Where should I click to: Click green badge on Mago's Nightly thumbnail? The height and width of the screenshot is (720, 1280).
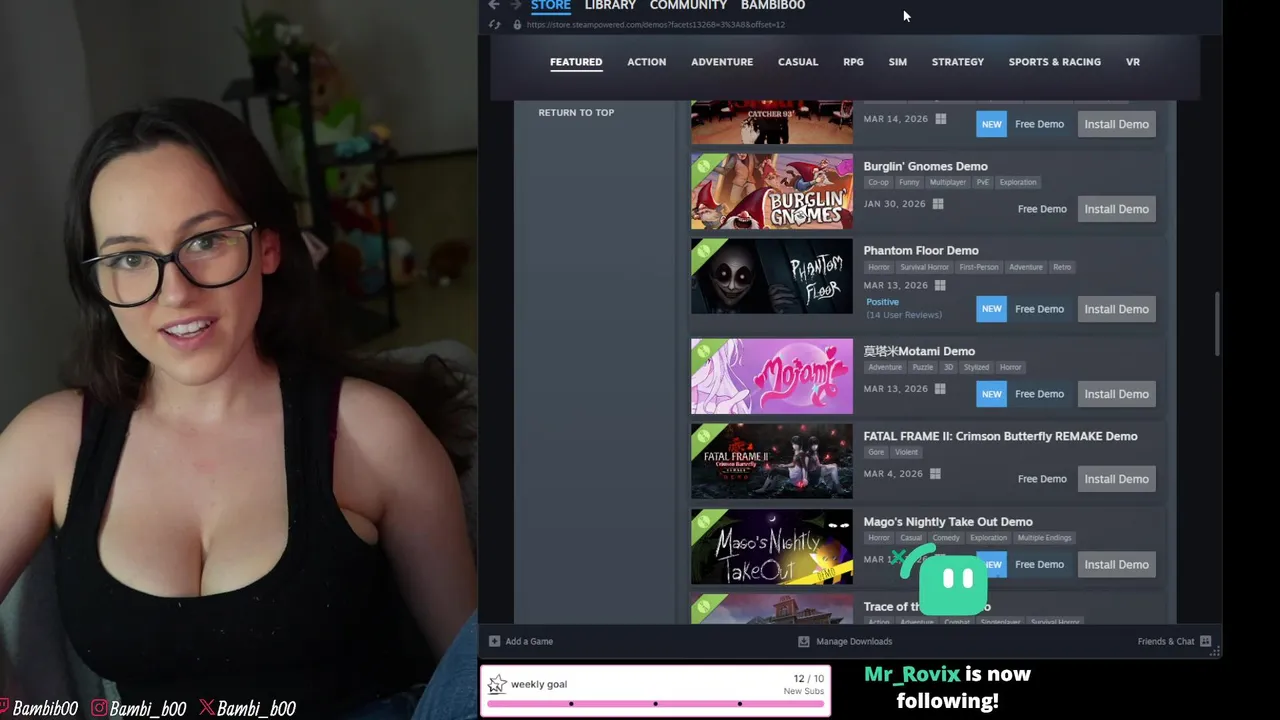click(704, 521)
